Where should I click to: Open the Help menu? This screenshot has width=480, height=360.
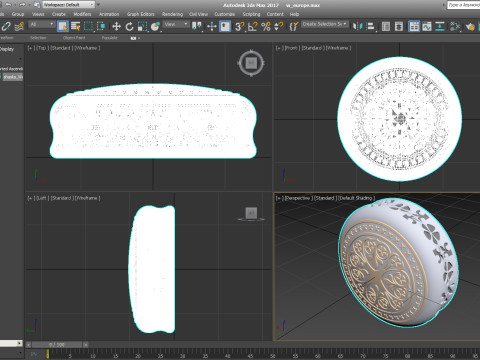[x=294, y=14]
